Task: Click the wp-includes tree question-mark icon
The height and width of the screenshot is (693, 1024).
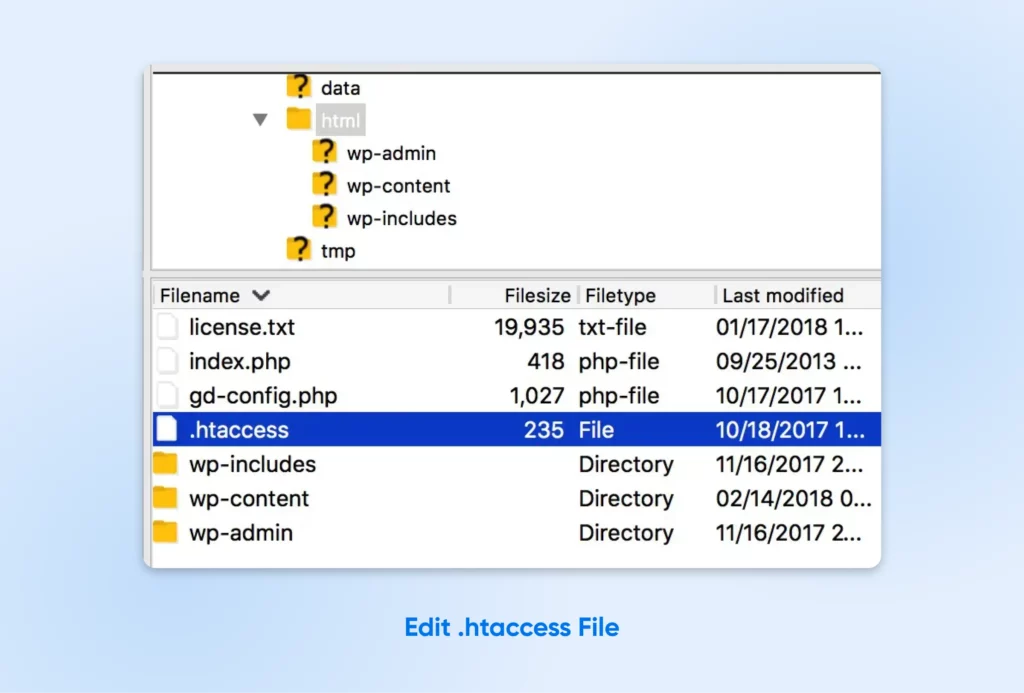Action: click(x=325, y=217)
